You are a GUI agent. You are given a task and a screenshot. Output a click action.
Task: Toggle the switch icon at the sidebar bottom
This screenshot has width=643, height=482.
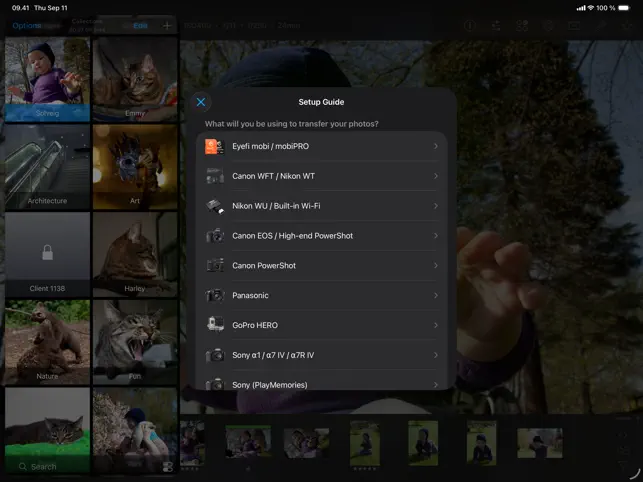click(x=167, y=467)
